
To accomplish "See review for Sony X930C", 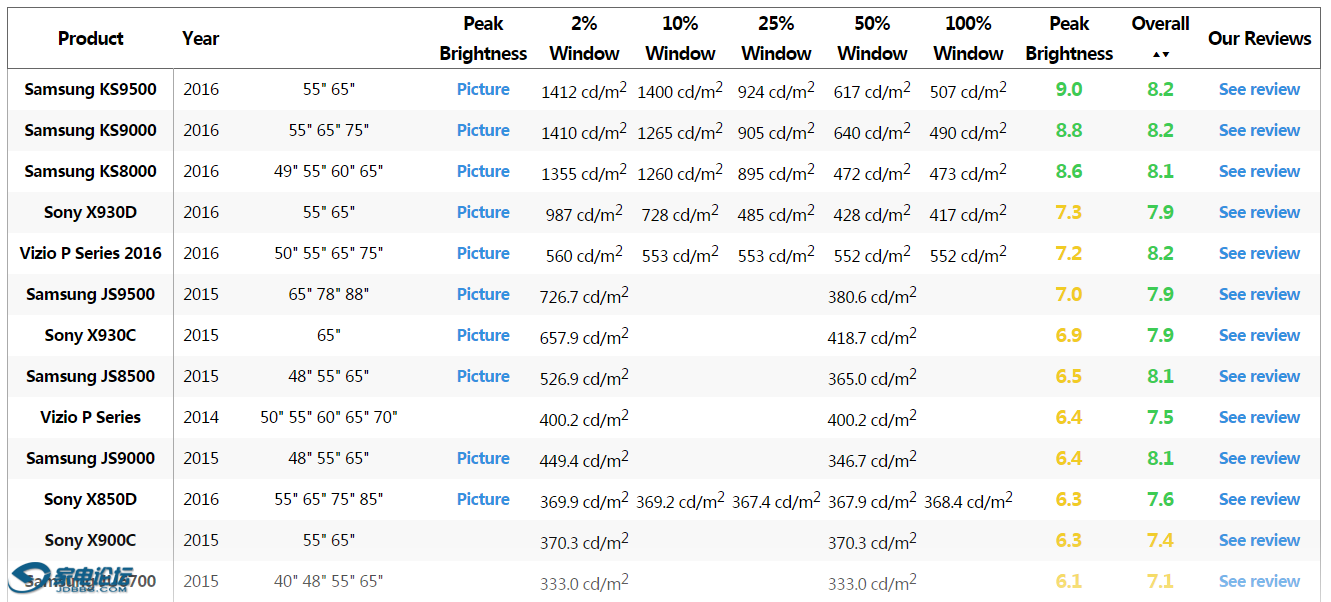I will (x=1259, y=335).
